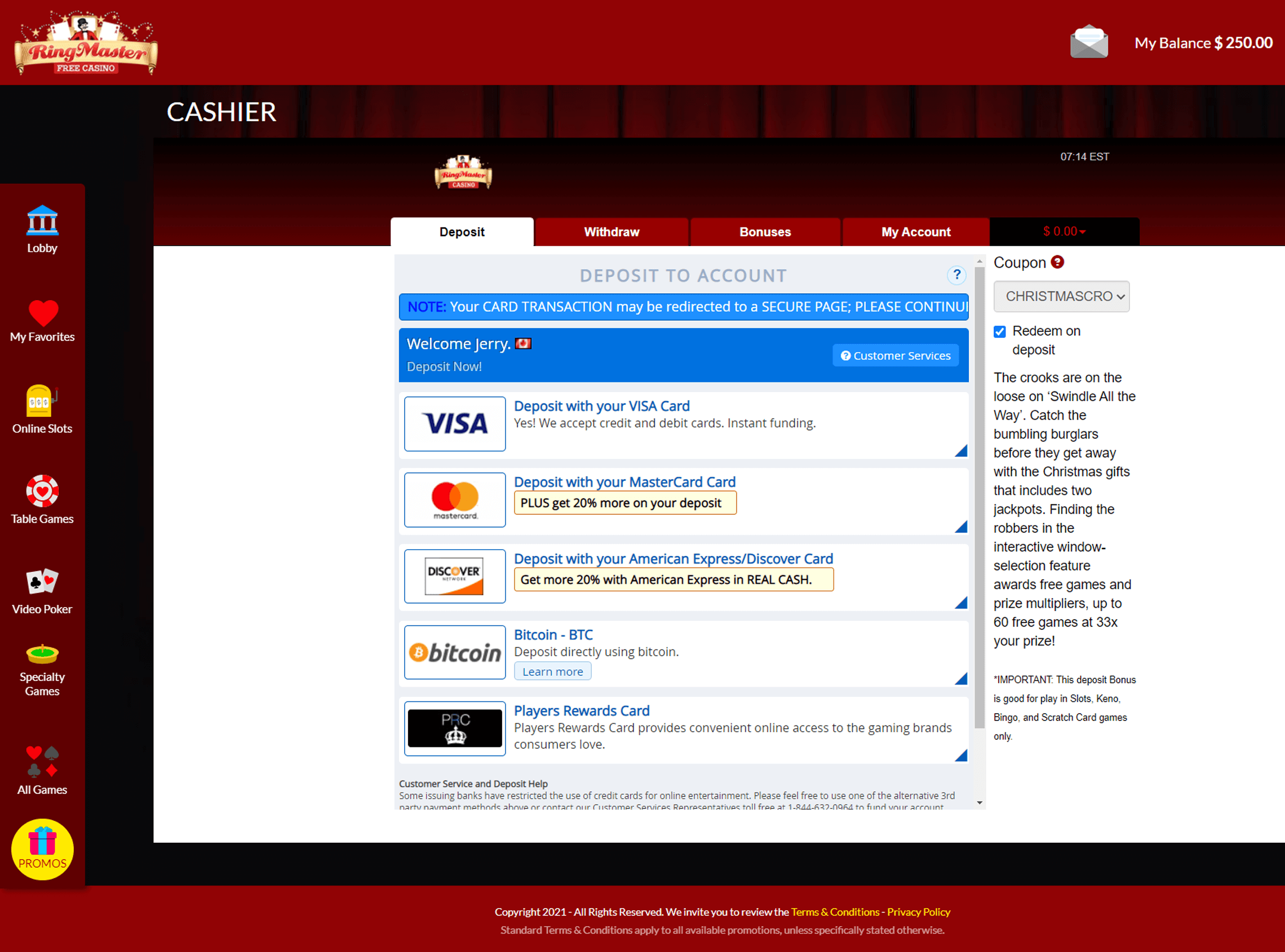Open the $ 0.00 balance dropdown
Viewport: 1285px width, 952px height.
point(1064,232)
